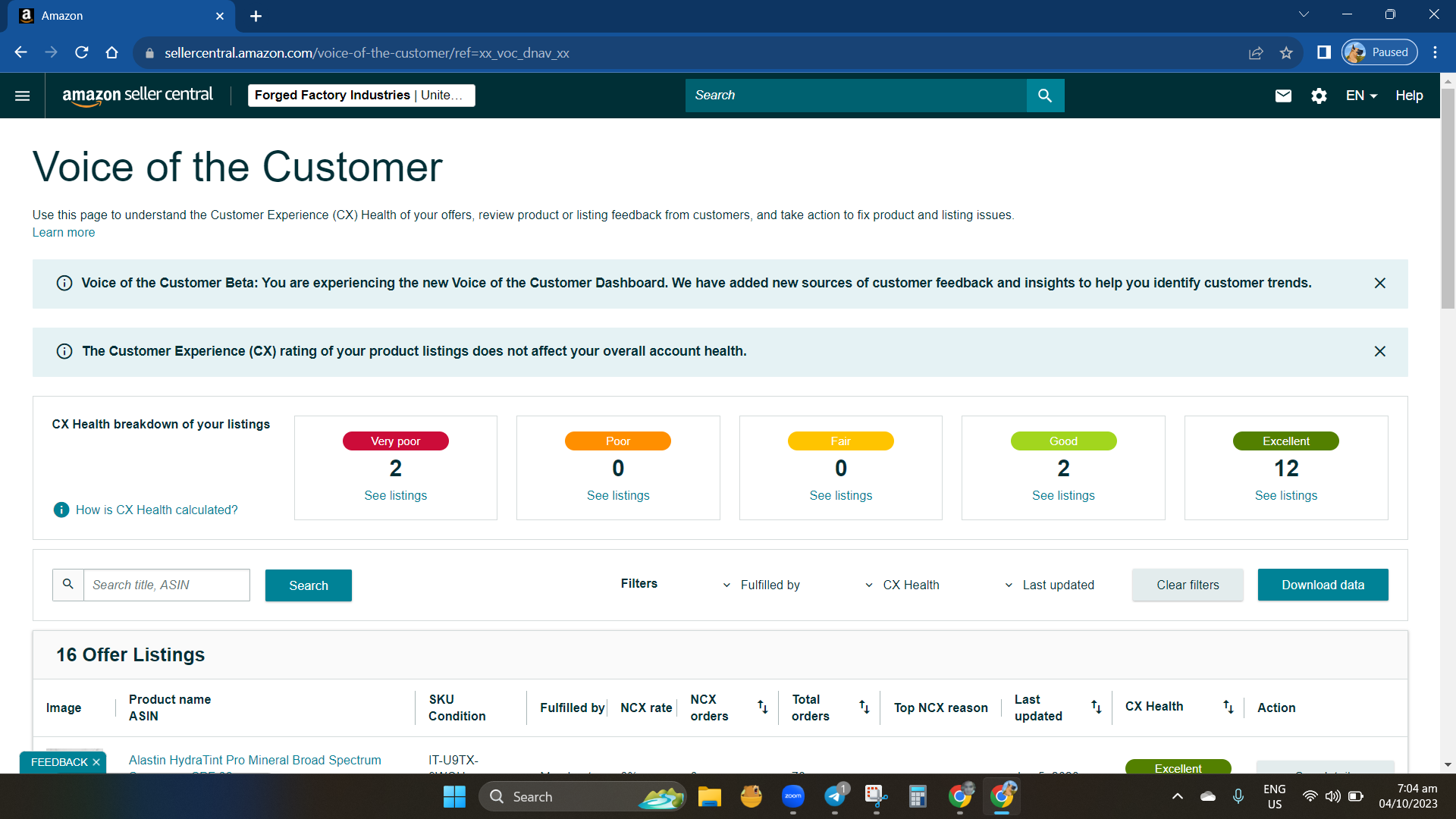Click the Search title, ASIN input field
Viewport: 1456px width, 819px height.
(166, 585)
